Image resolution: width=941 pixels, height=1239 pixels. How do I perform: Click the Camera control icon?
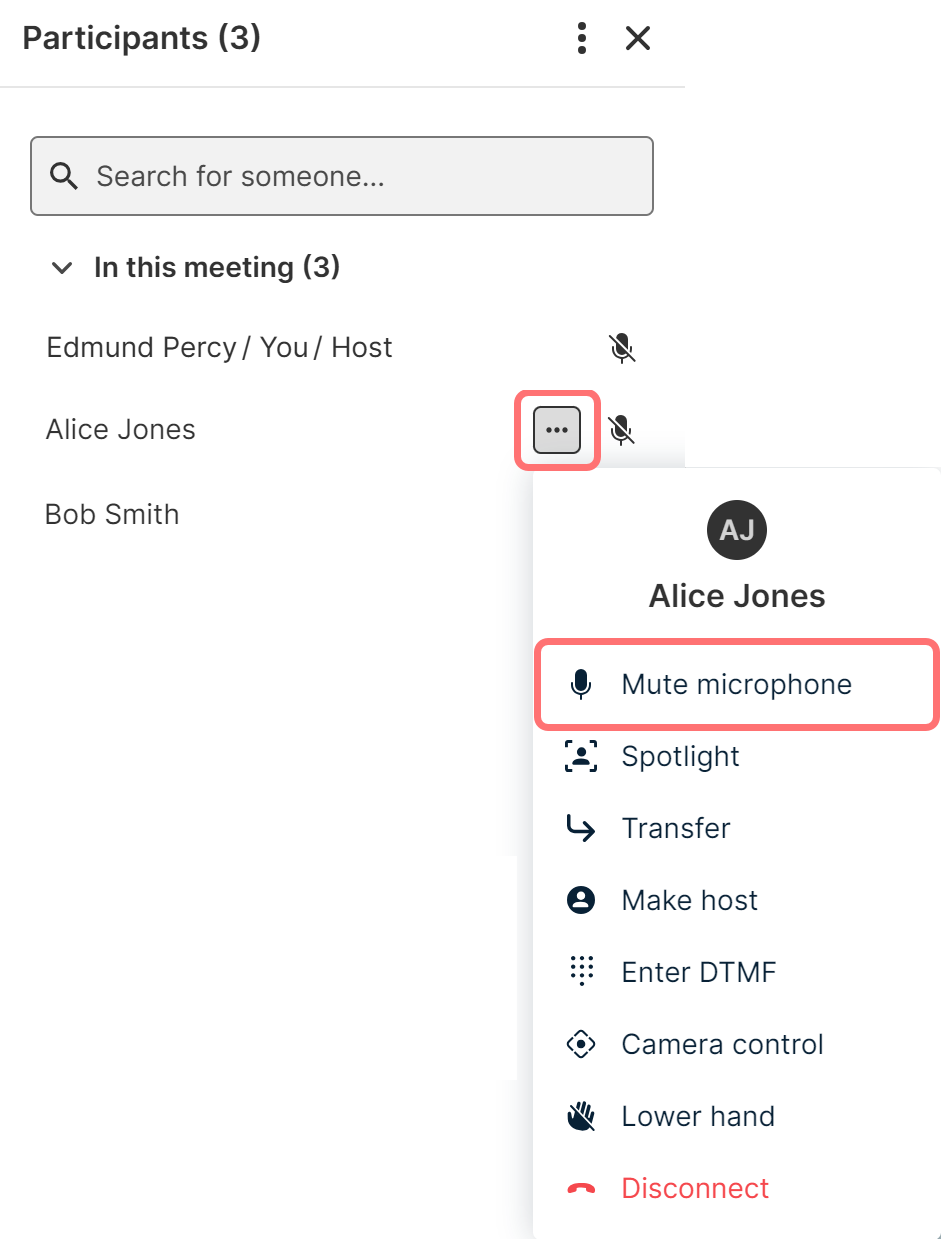(581, 1045)
